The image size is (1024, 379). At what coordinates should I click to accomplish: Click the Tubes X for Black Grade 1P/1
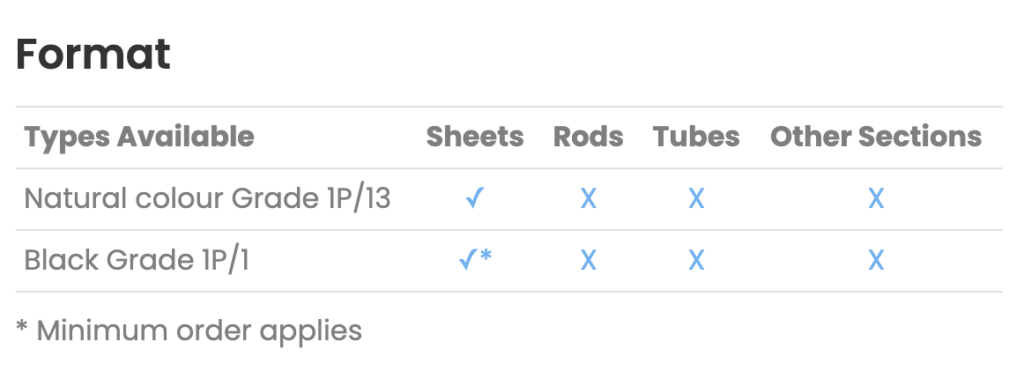pyautogui.click(x=696, y=261)
